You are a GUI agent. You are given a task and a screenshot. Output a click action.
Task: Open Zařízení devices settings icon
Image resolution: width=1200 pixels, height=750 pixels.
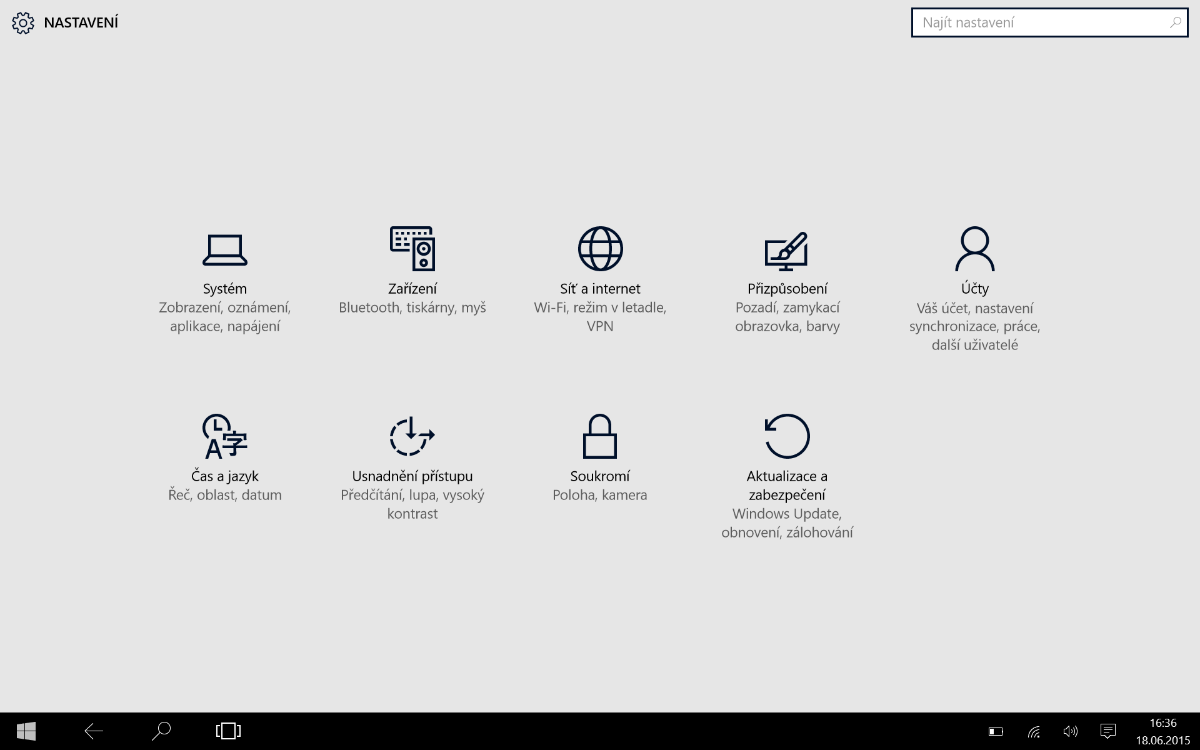tap(412, 248)
